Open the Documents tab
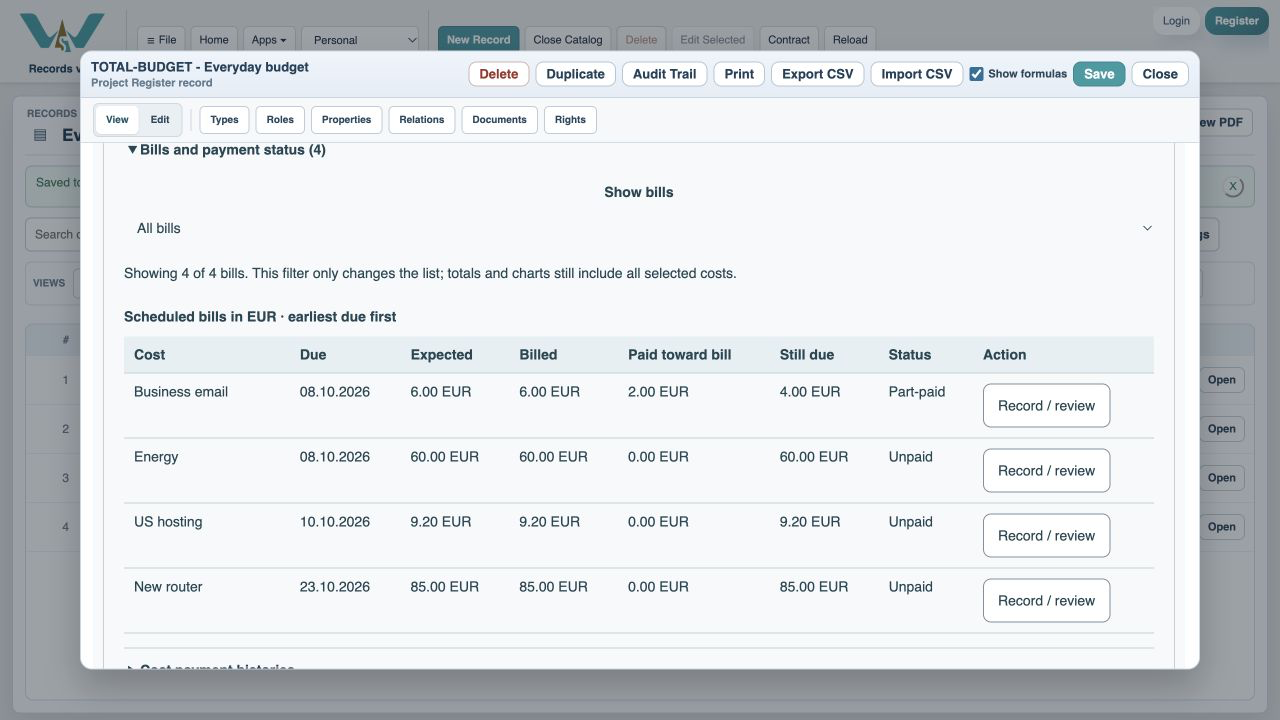 (499, 120)
